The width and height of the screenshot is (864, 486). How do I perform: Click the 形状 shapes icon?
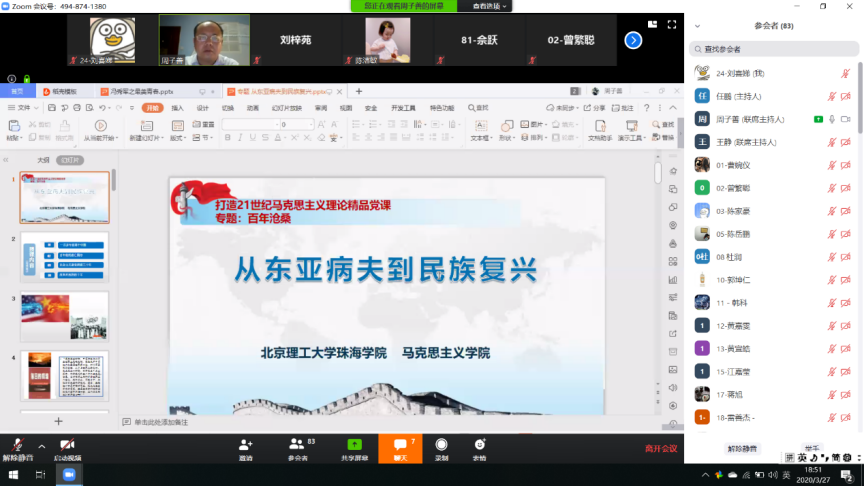506,126
